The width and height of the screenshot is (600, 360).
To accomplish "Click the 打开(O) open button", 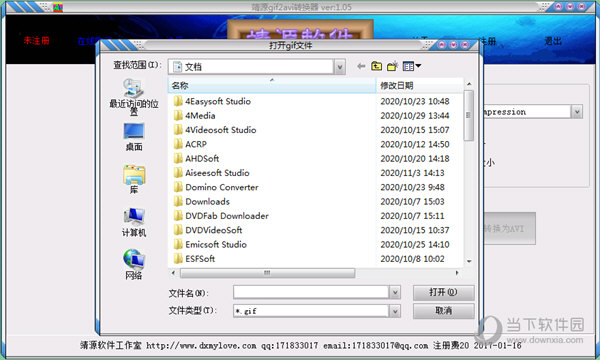I will [443, 293].
